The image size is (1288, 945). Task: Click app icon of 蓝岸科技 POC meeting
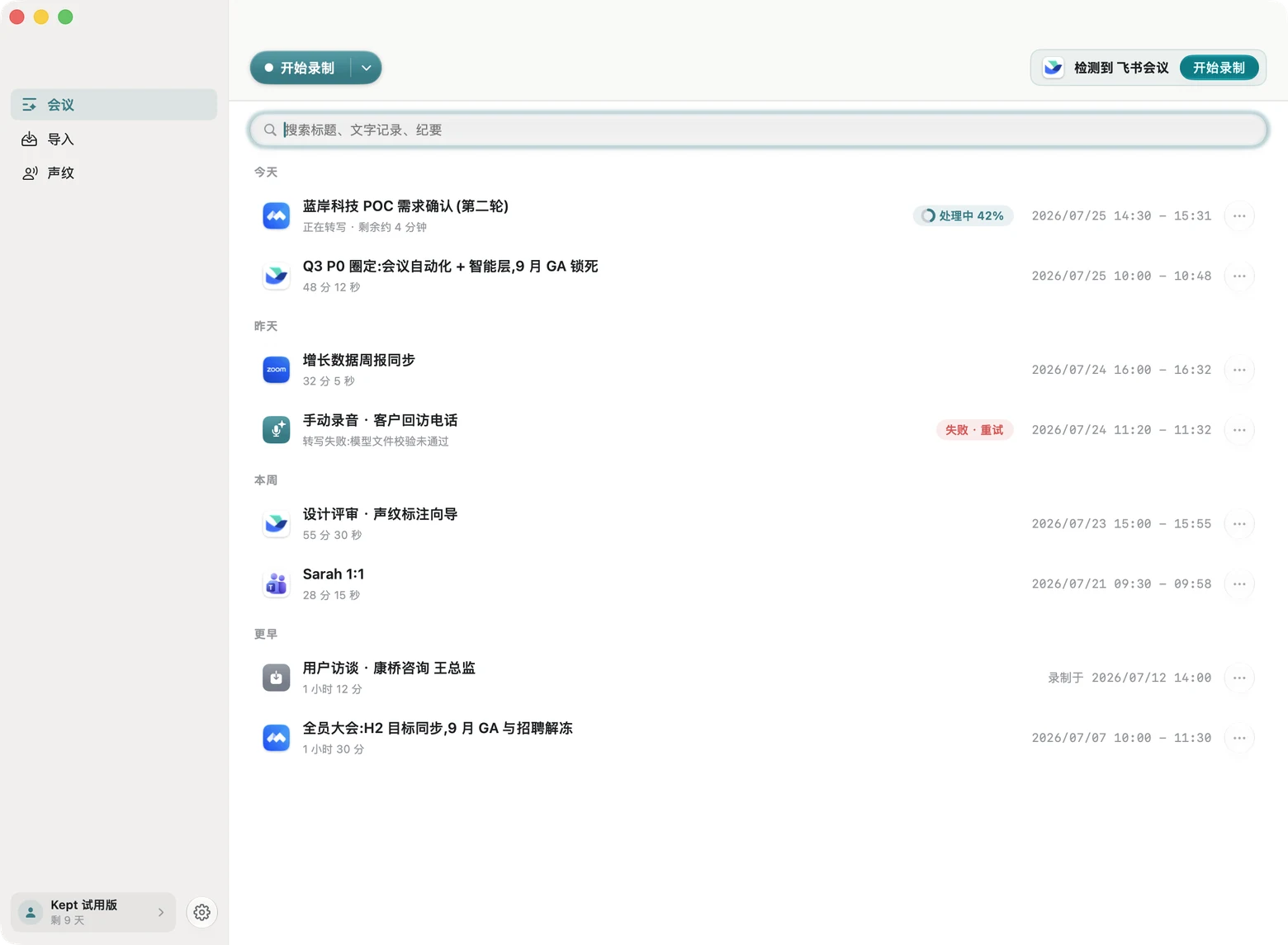click(x=276, y=215)
